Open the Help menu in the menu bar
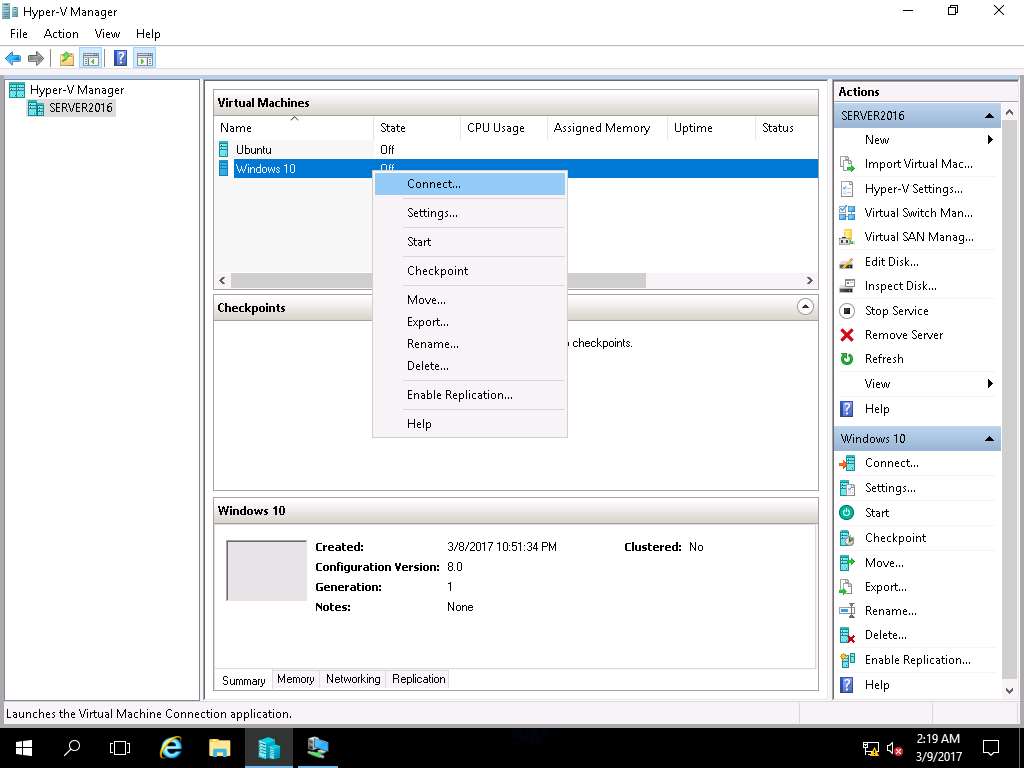The height and width of the screenshot is (768, 1024). point(148,34)
